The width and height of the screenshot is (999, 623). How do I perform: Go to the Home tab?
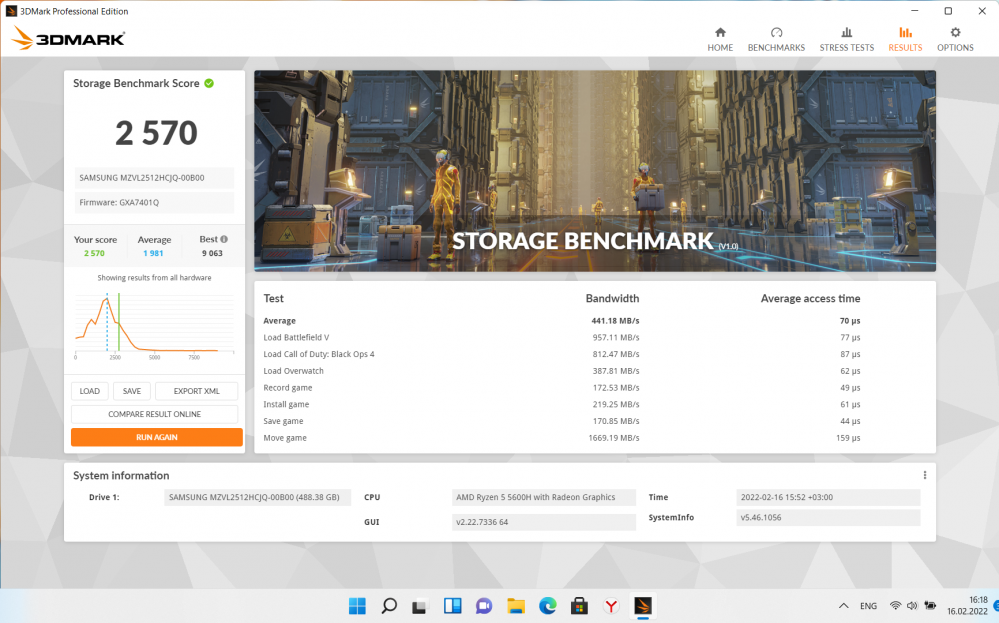(x=720, y=39)
